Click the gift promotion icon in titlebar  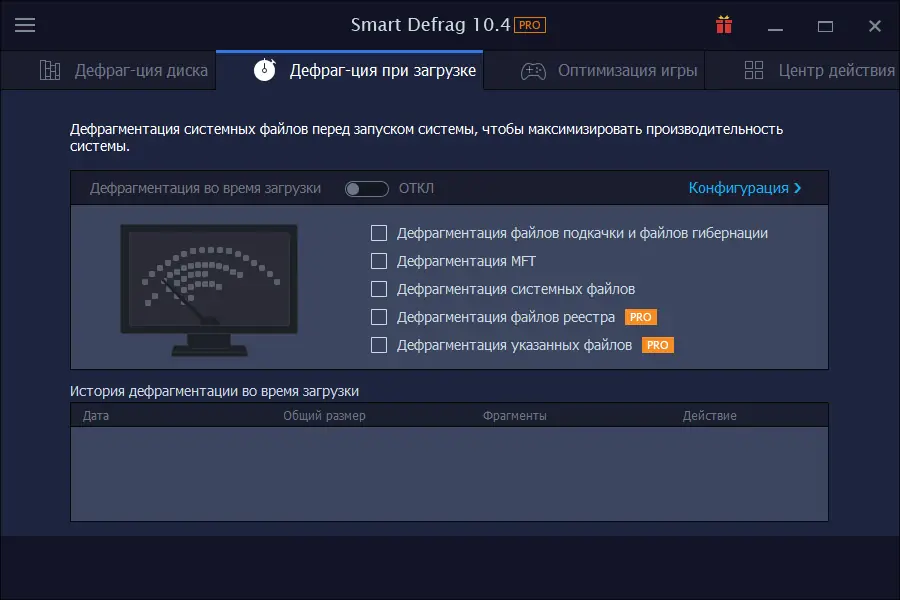point(723,24)
